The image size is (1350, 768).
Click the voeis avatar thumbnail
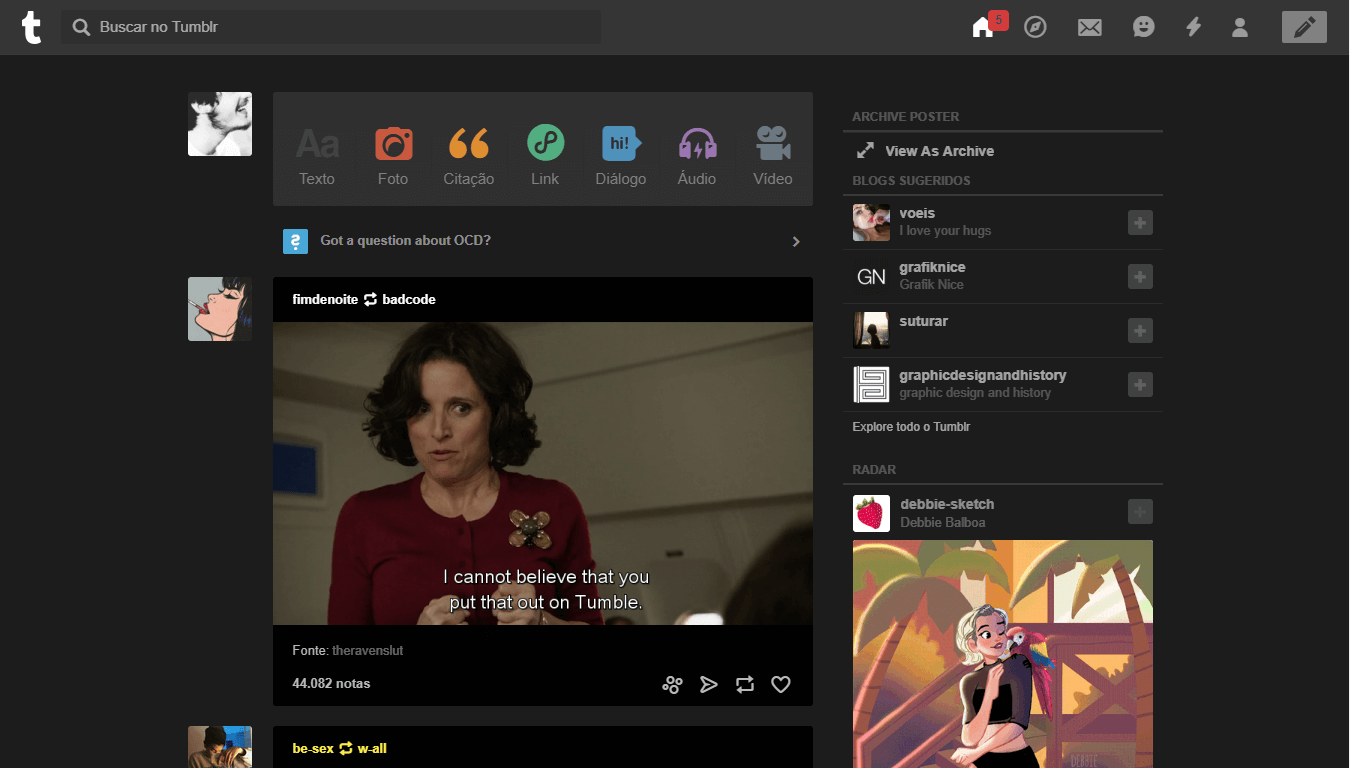[871, 223]
